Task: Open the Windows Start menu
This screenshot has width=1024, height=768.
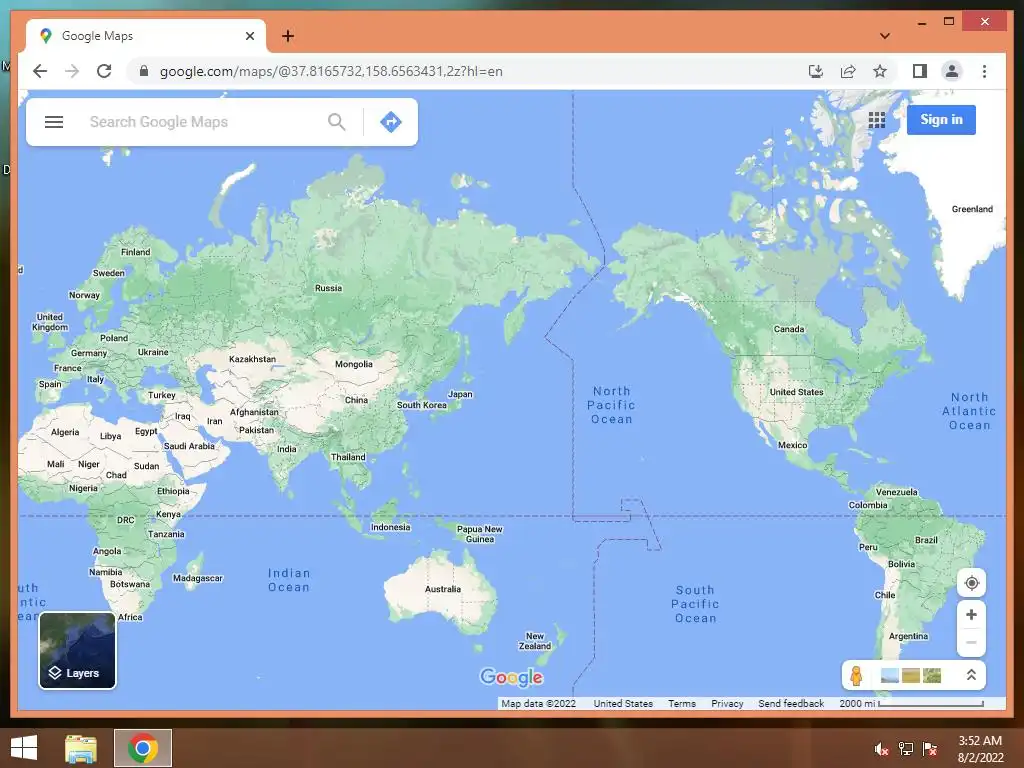Action: click(24, 748)
